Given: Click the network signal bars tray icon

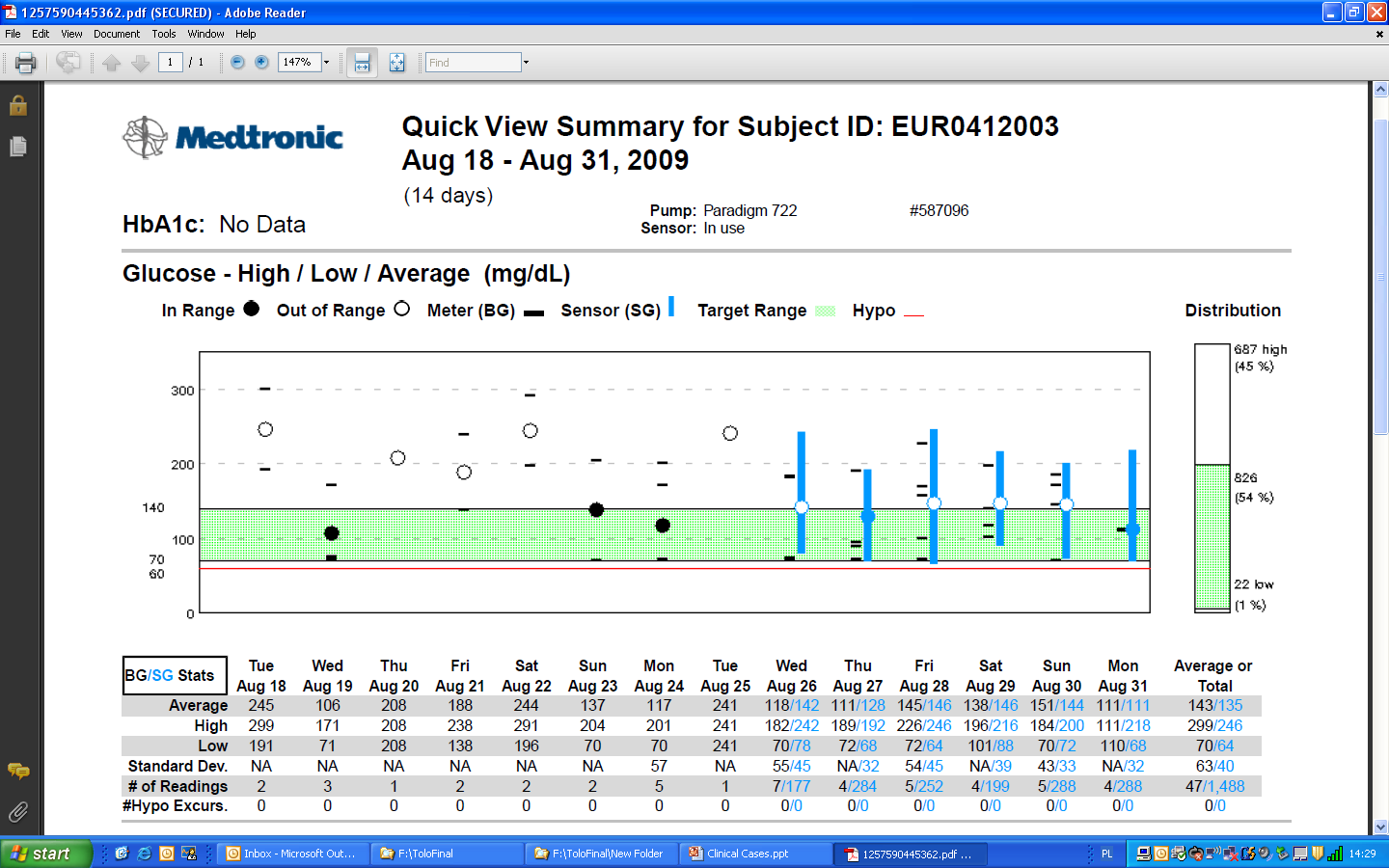Looking at the screenshot, I should 1335,854.
